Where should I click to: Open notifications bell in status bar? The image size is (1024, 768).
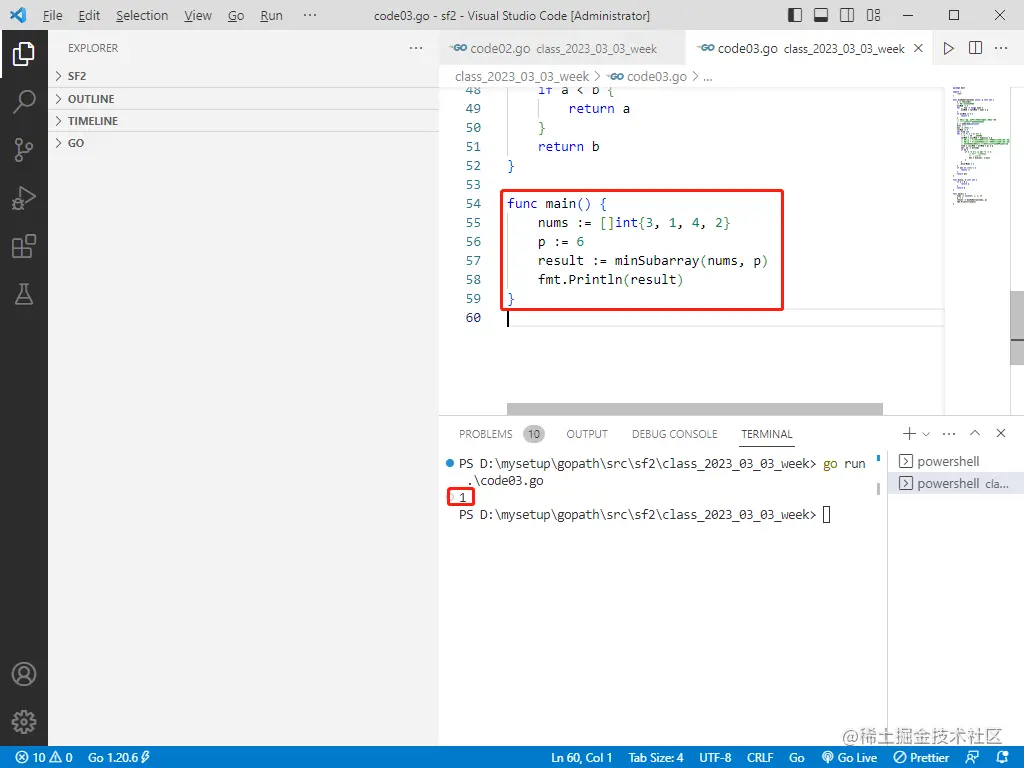(1003, 757)
